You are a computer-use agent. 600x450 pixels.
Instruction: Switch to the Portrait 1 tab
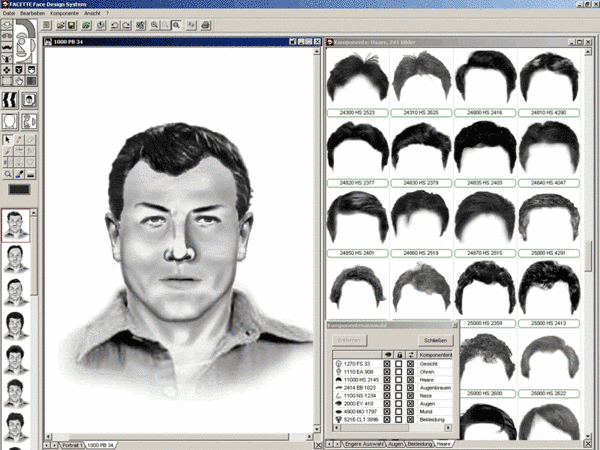click(69, 442)
